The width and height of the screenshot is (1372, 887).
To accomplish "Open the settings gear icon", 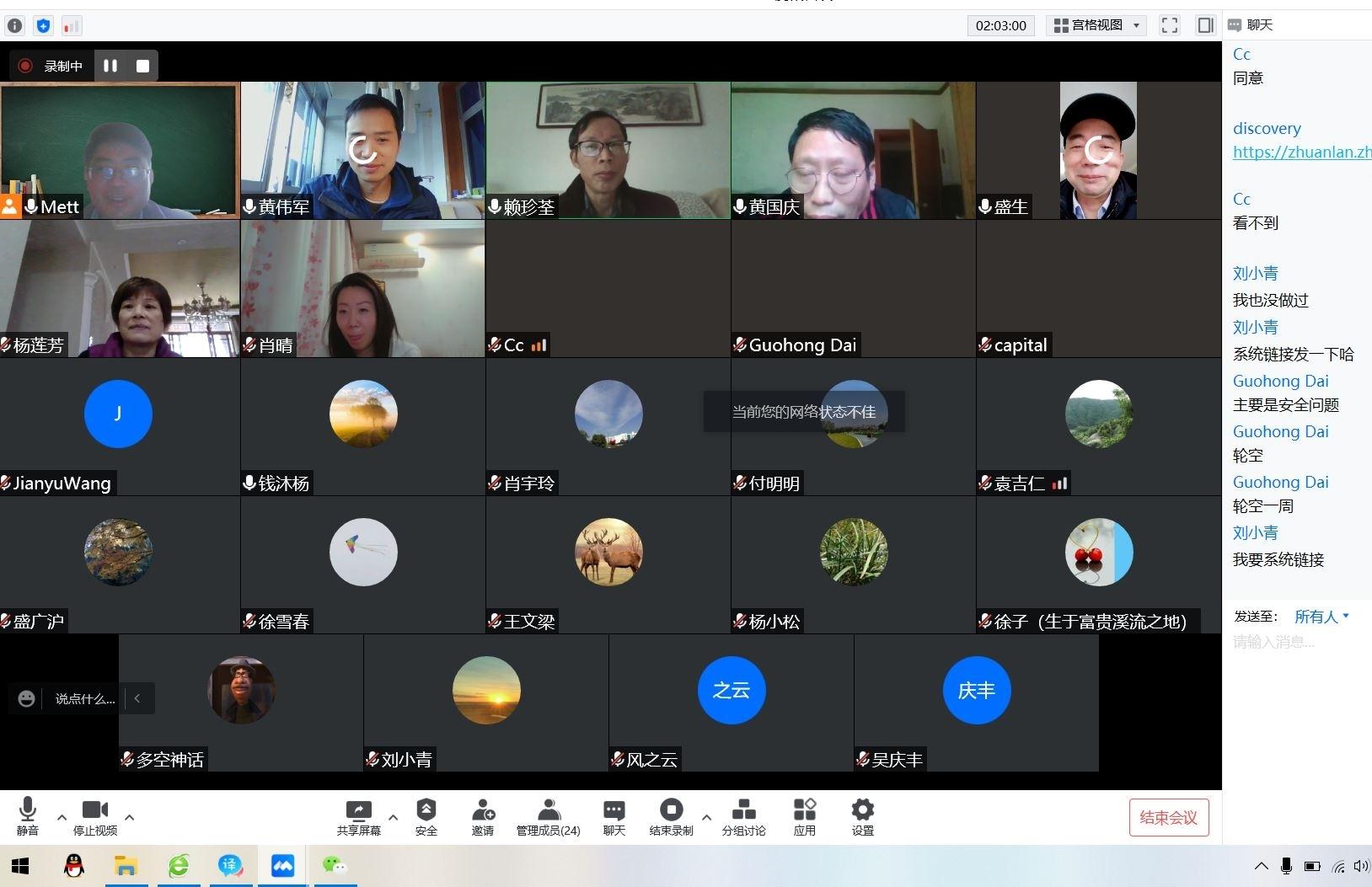I will [862, 810].
